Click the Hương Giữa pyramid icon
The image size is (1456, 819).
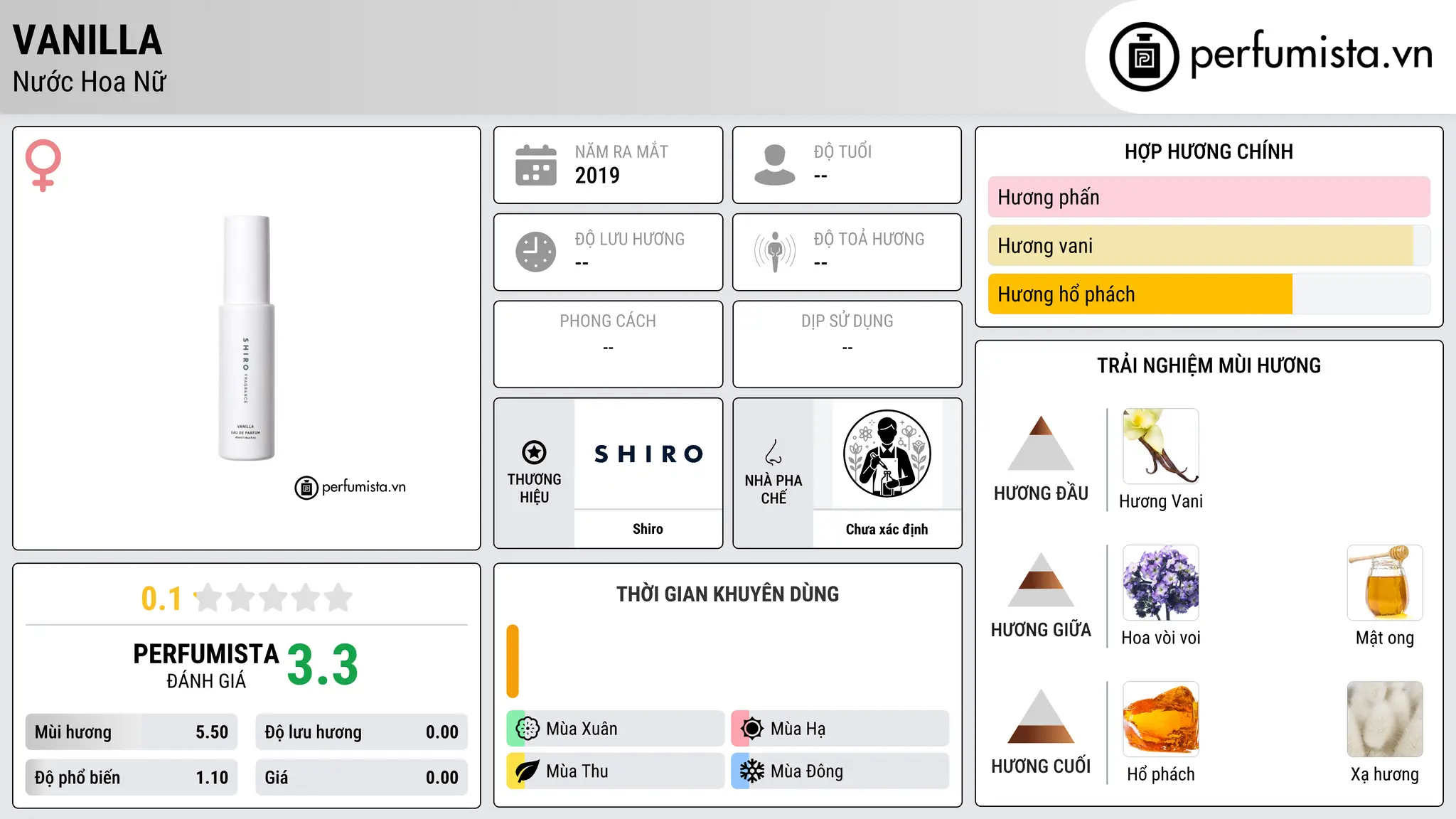tap(1041, 579)
